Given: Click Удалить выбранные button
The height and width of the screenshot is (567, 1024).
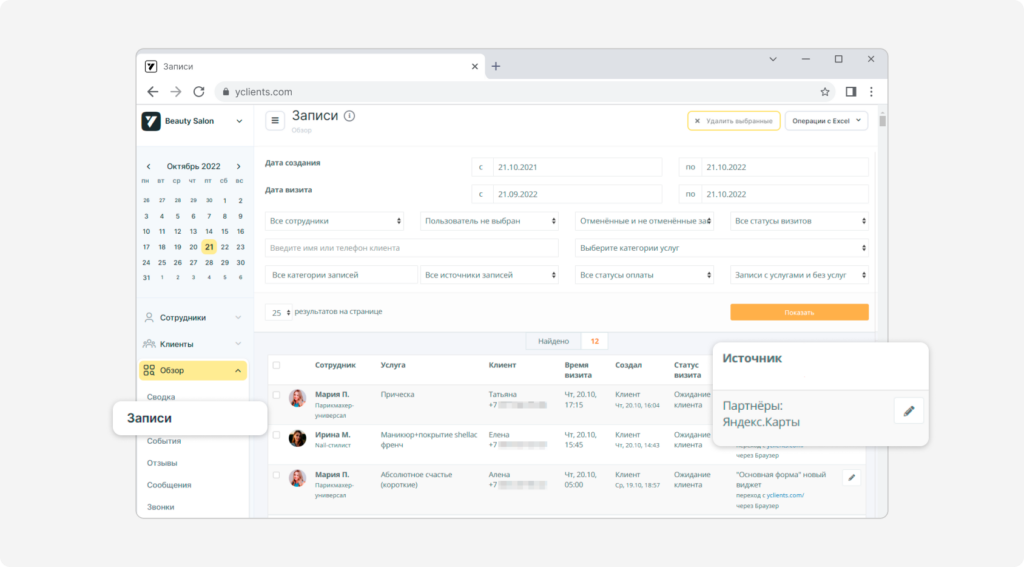Looking at the screenshot, I should point(733,121).
